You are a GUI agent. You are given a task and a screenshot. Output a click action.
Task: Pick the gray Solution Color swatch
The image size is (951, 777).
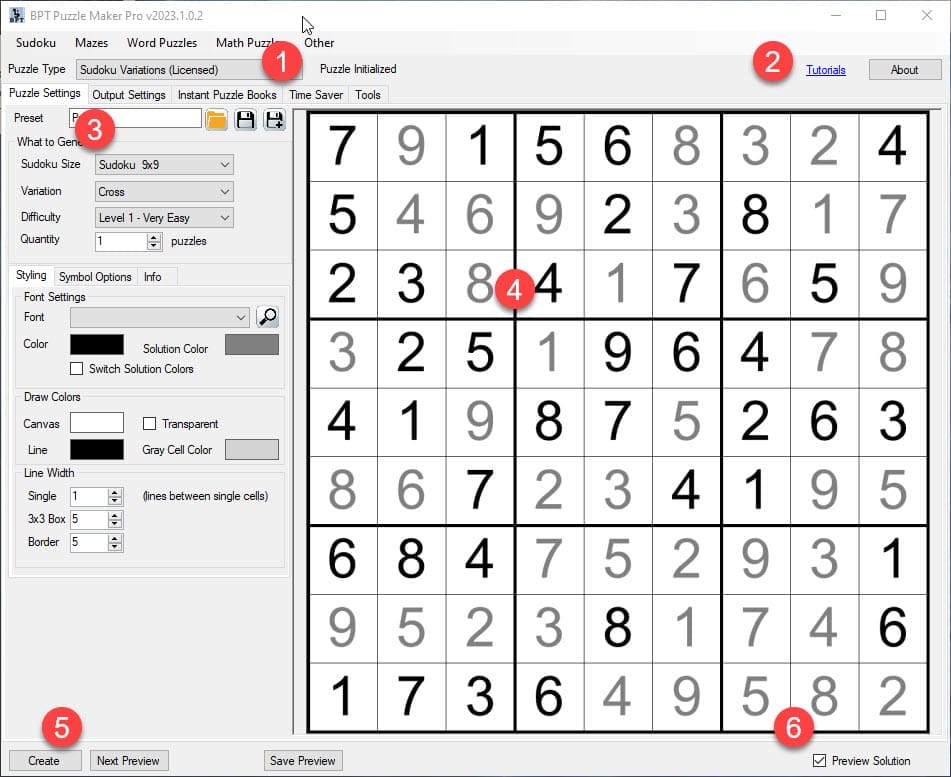(252, 345)
